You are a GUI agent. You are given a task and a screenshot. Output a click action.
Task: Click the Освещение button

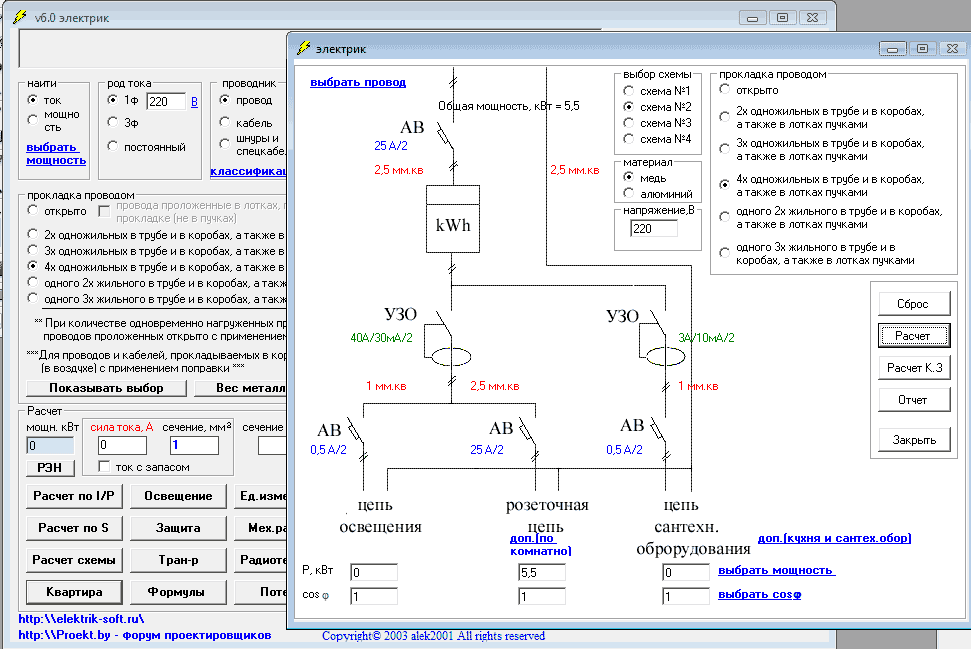177,496
